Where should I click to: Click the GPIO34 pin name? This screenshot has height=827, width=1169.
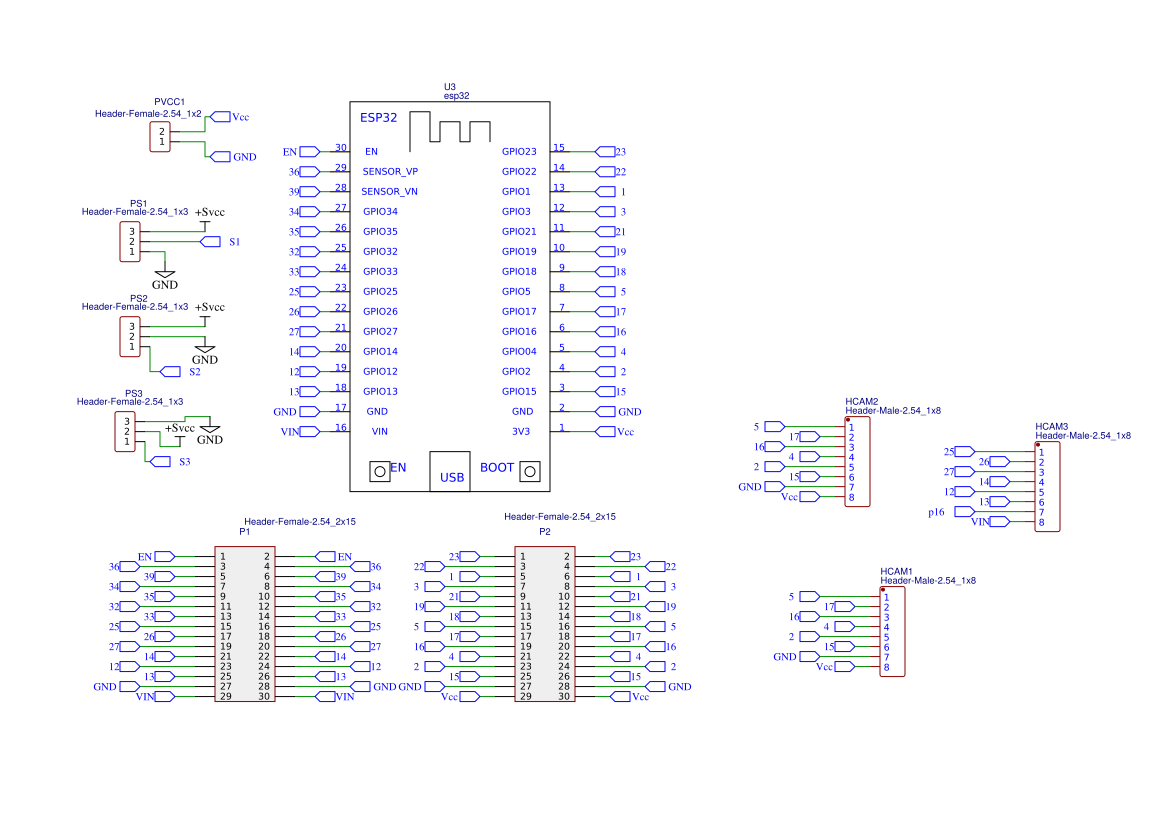point(380,212)
